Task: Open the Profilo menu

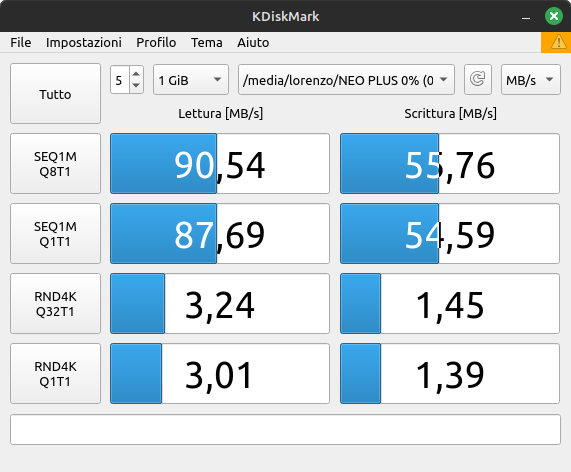Action: point(156,43)
